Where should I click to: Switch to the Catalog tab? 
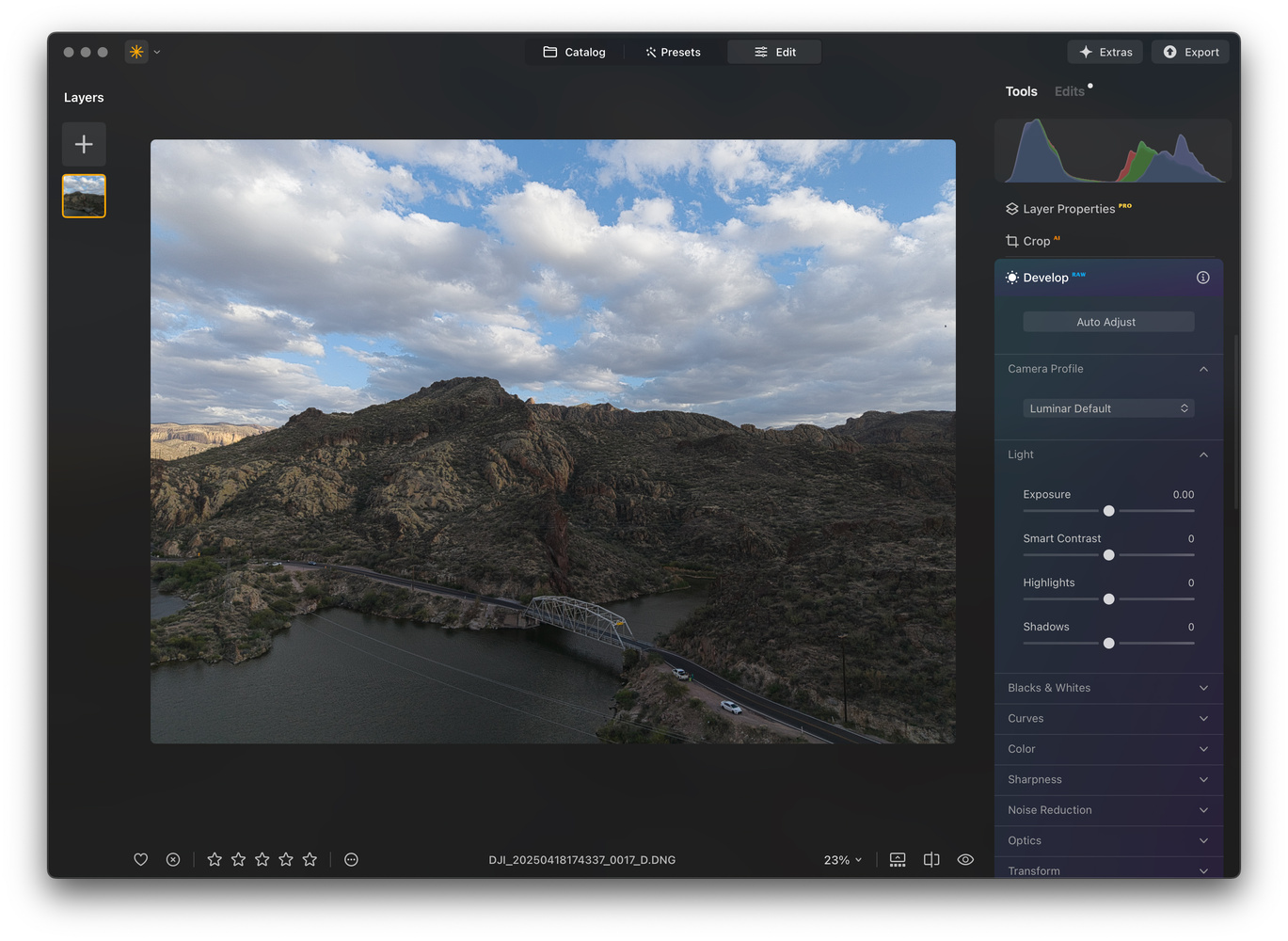click(x=575, y=52)
